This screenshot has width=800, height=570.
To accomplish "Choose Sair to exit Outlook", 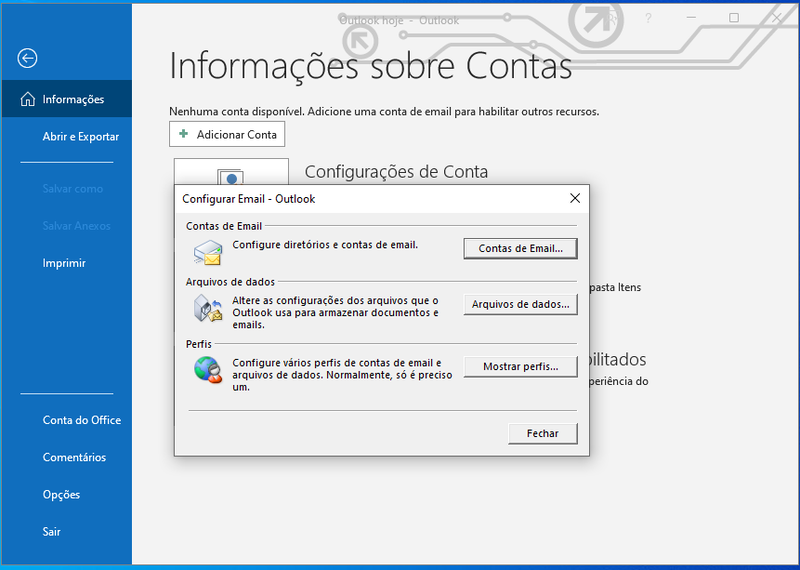I will [52, 532].
